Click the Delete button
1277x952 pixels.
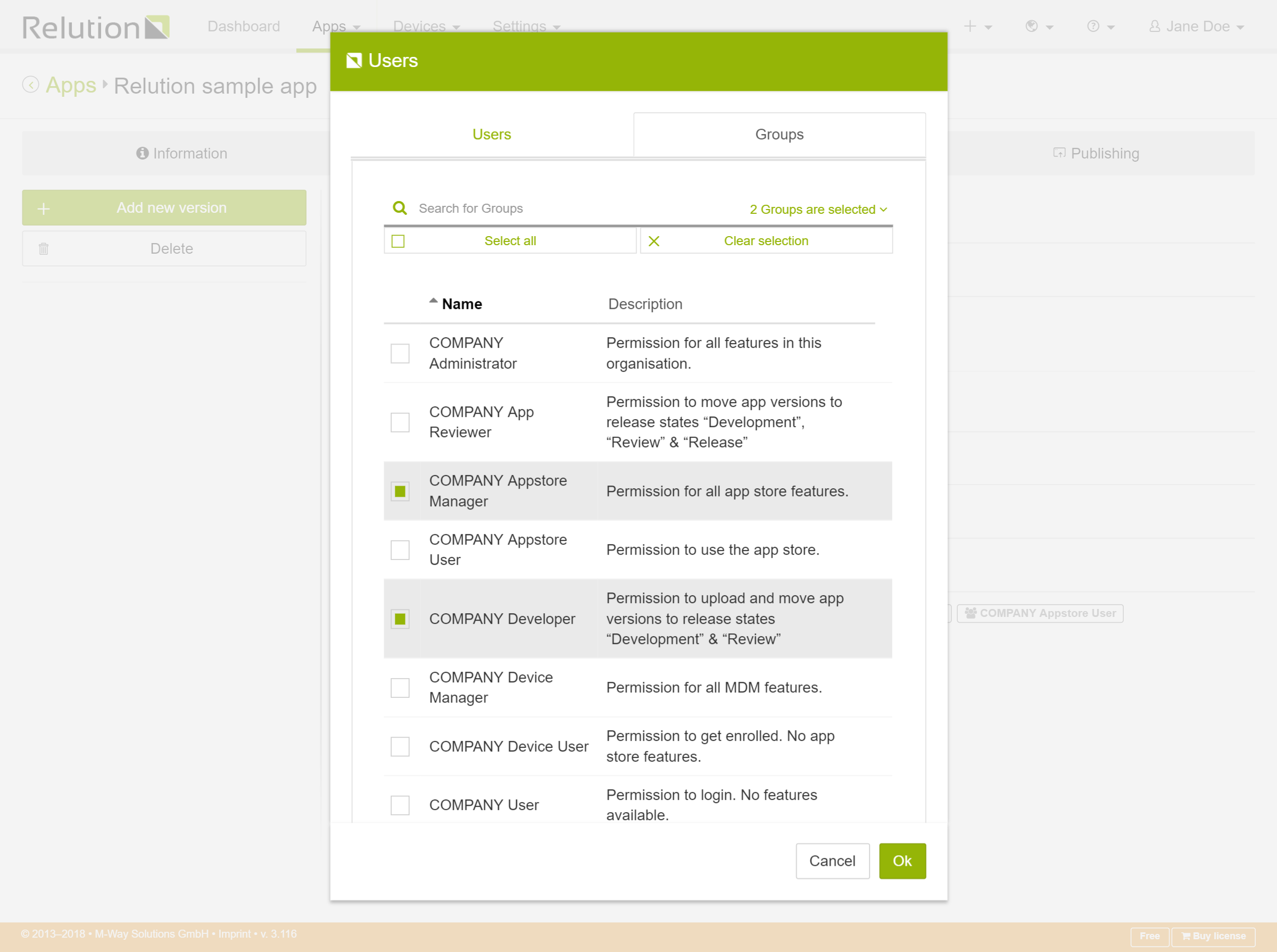[x=164, y=248]
